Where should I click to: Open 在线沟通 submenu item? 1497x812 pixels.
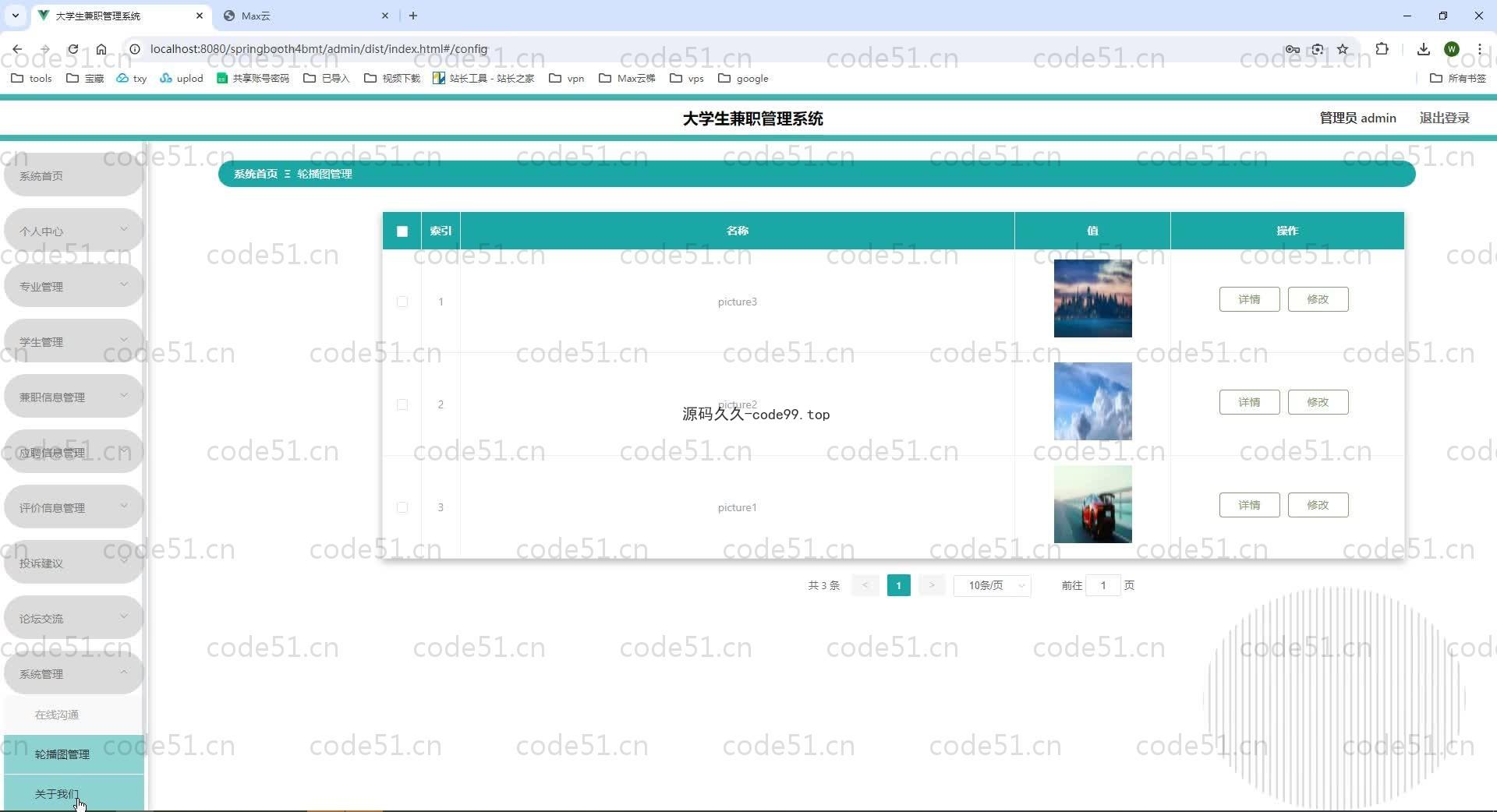pos(73,715)
